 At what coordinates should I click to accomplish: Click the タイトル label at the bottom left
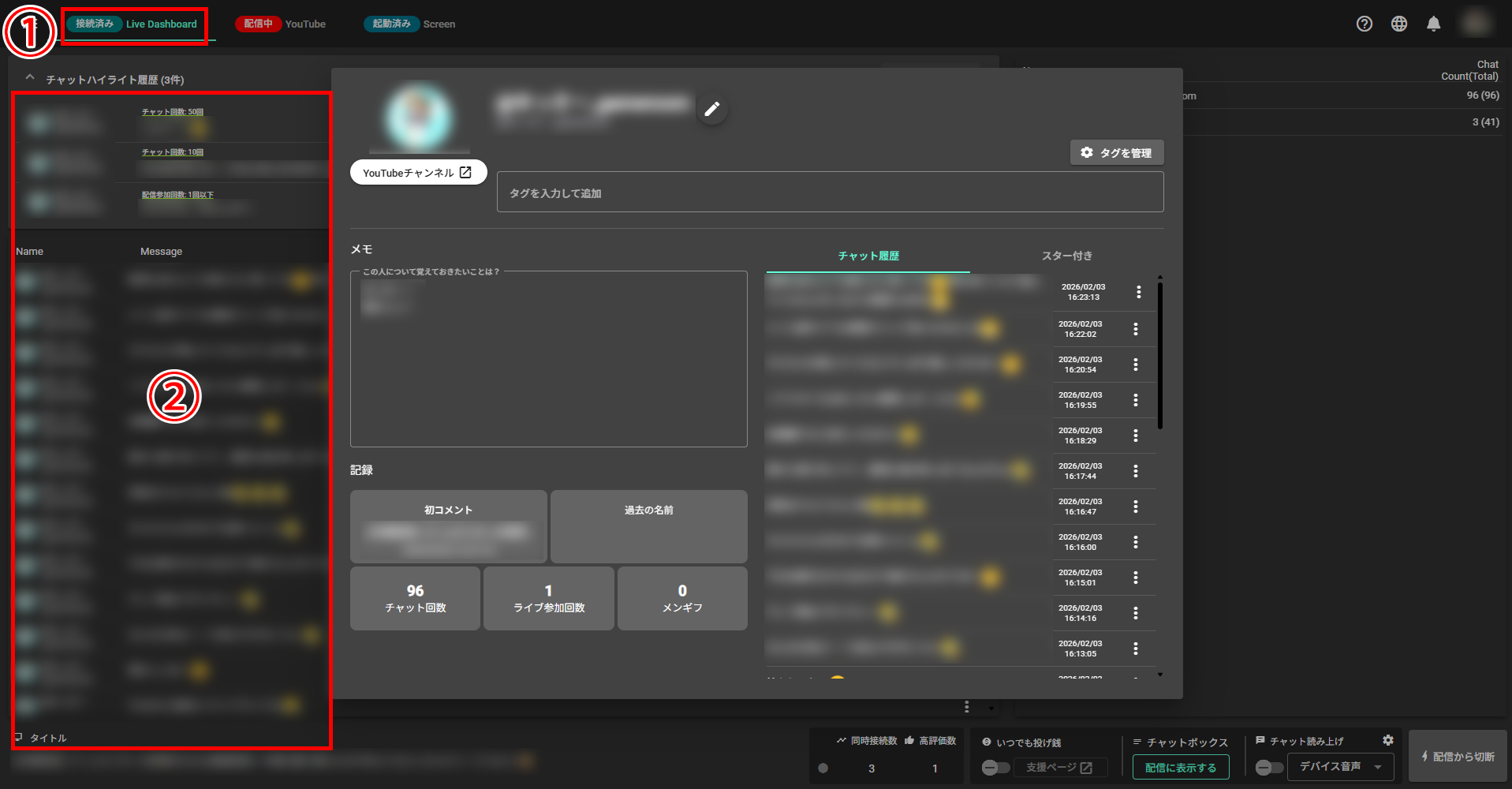[48, 739]
